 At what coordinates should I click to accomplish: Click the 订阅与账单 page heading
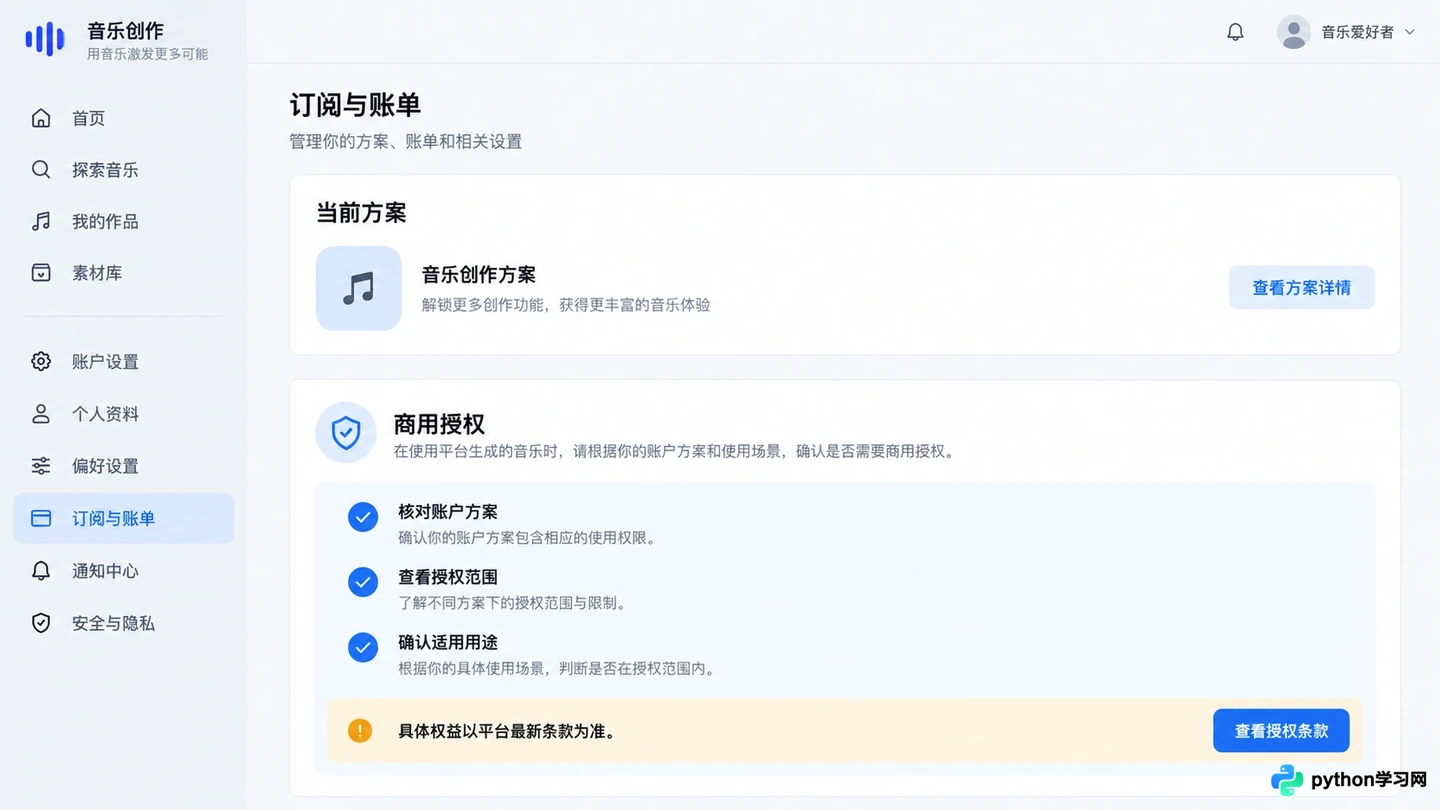pos(355,105)
